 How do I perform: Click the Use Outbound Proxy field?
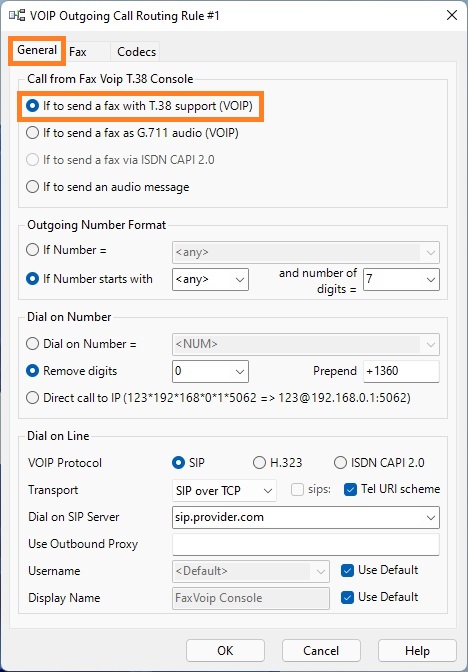(x=306, y=544)
